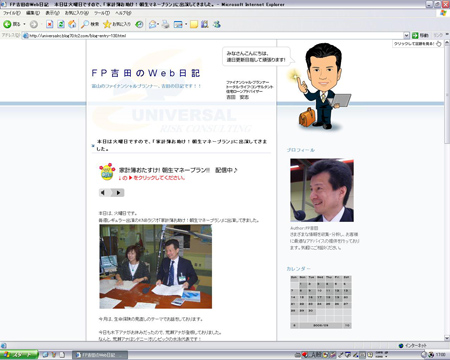Image resolution: width=450 pixels, height=360 pixels.
Task: Expand the Edit button dropdown arrow
Action: click(x=186, y=24)
